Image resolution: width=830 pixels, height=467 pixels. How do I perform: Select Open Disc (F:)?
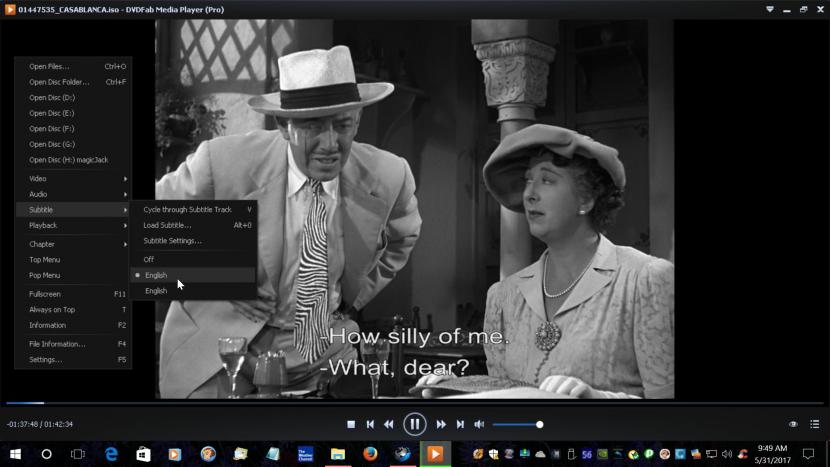tap(73, 129)
